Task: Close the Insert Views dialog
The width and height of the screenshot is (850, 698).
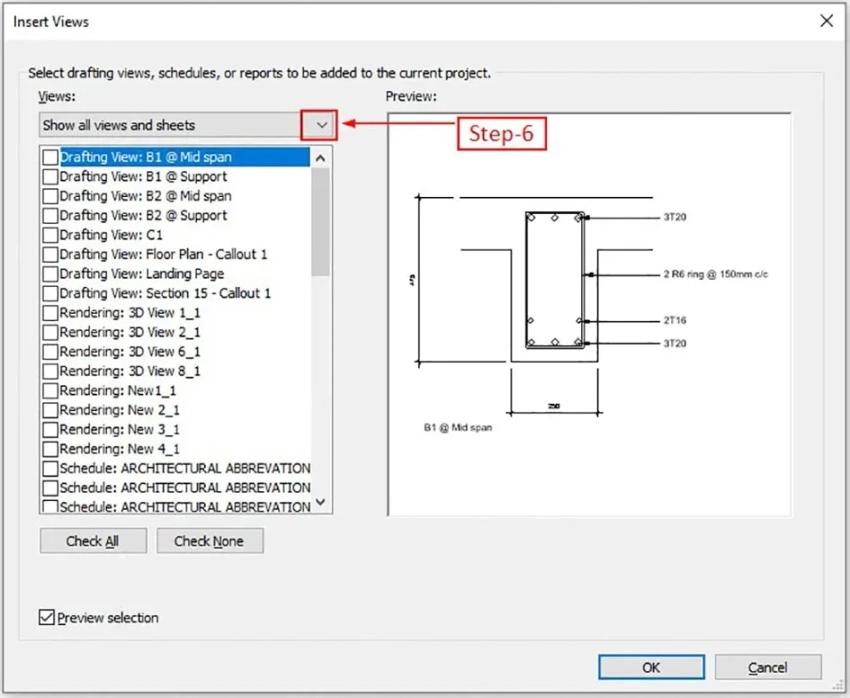Action: pos(826,21)
